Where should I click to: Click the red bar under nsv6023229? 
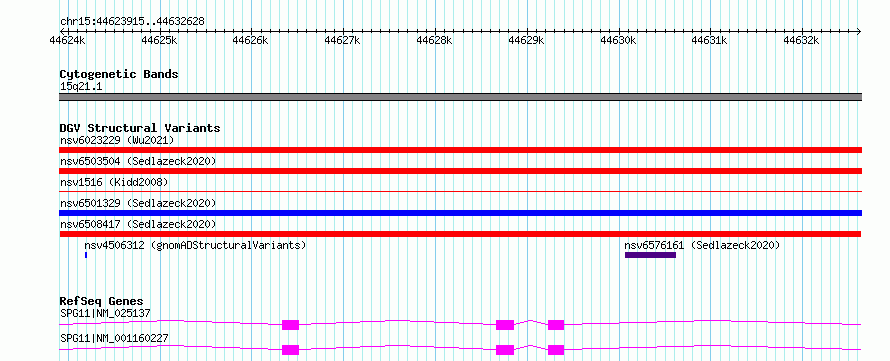[x=460, y=150]
